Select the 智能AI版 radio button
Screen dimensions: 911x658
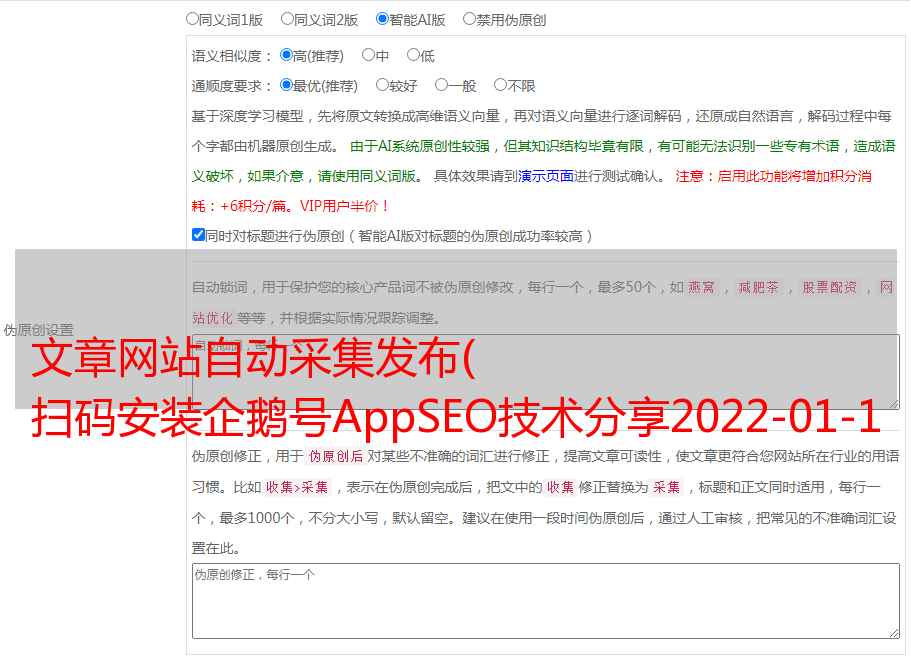382,18
